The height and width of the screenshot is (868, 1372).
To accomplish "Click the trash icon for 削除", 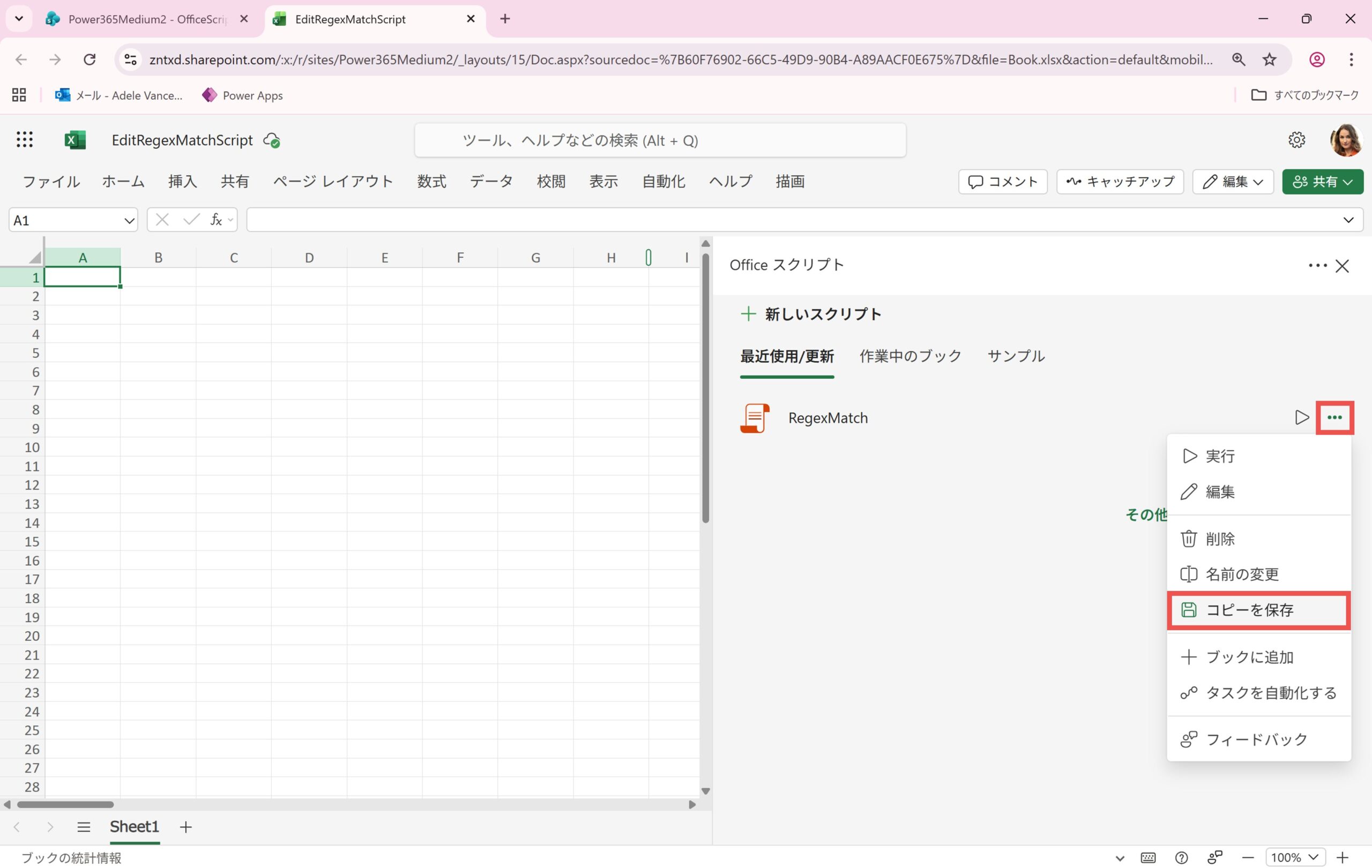I will tap(1189, 538).
